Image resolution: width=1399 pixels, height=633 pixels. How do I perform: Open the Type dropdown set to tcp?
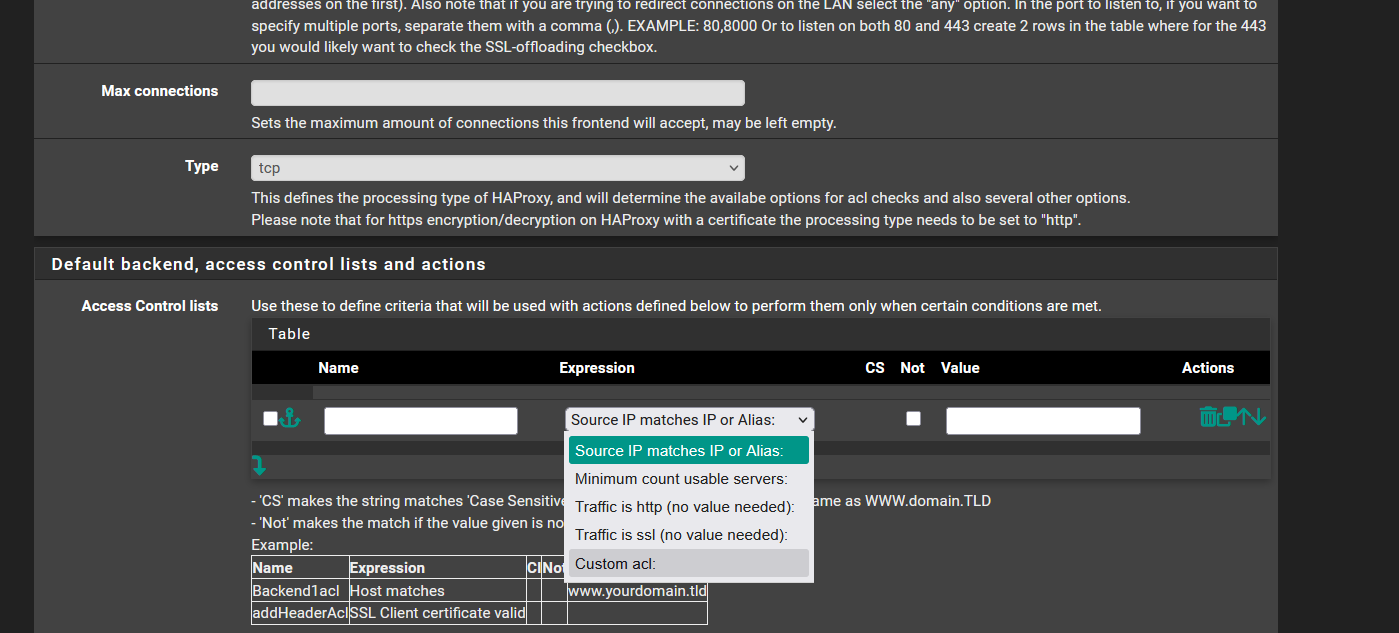pyautogui.click(x=497, y=168)
